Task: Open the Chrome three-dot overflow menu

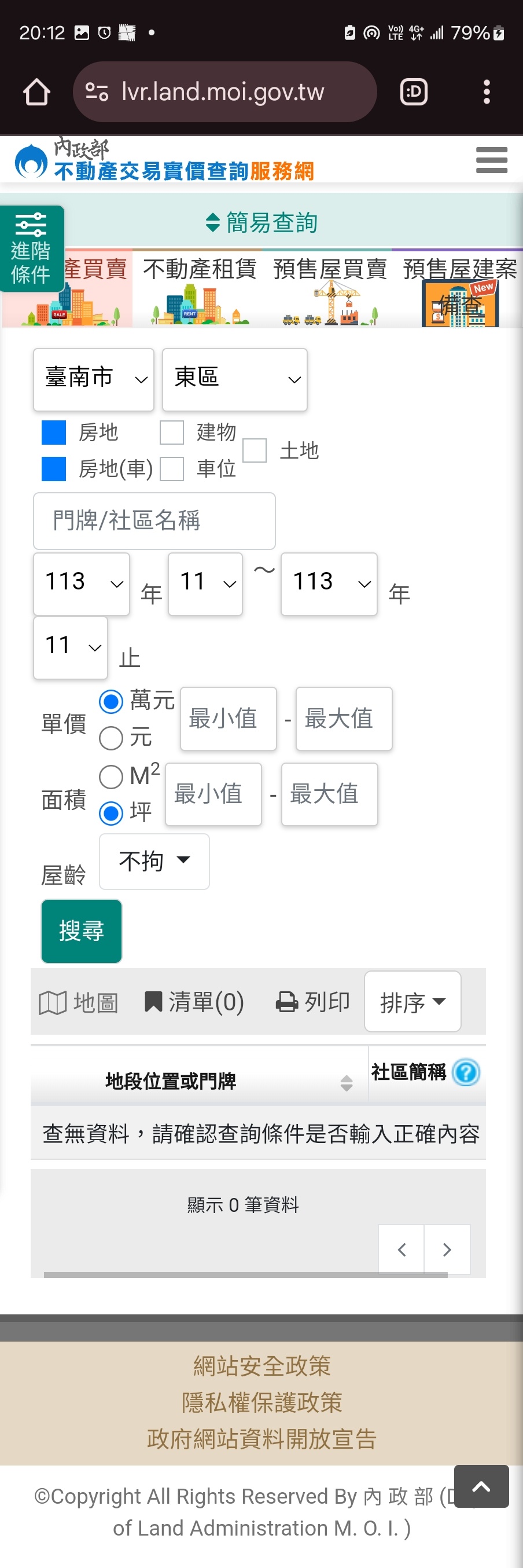Action: pyautogui.click(x=486, y=93)
